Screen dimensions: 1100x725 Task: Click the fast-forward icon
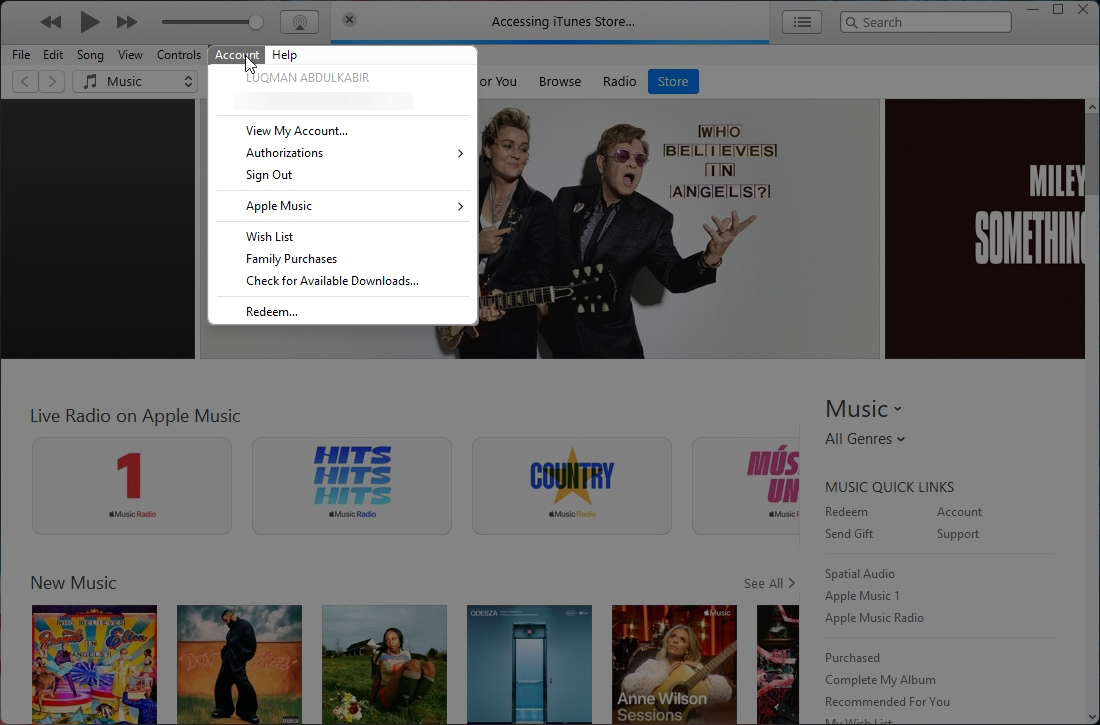point(127,21)
